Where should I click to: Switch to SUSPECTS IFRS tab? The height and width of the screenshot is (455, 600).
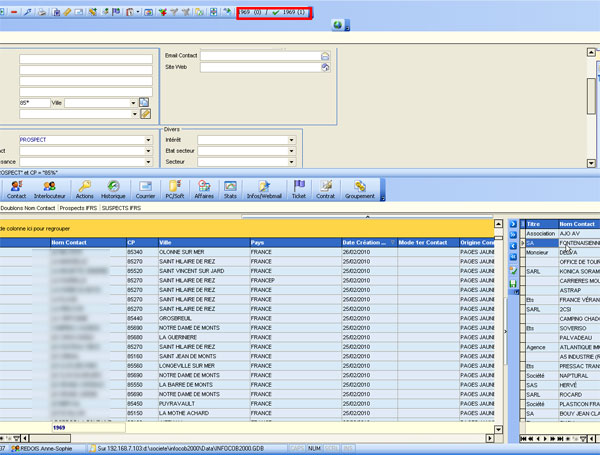121,208
